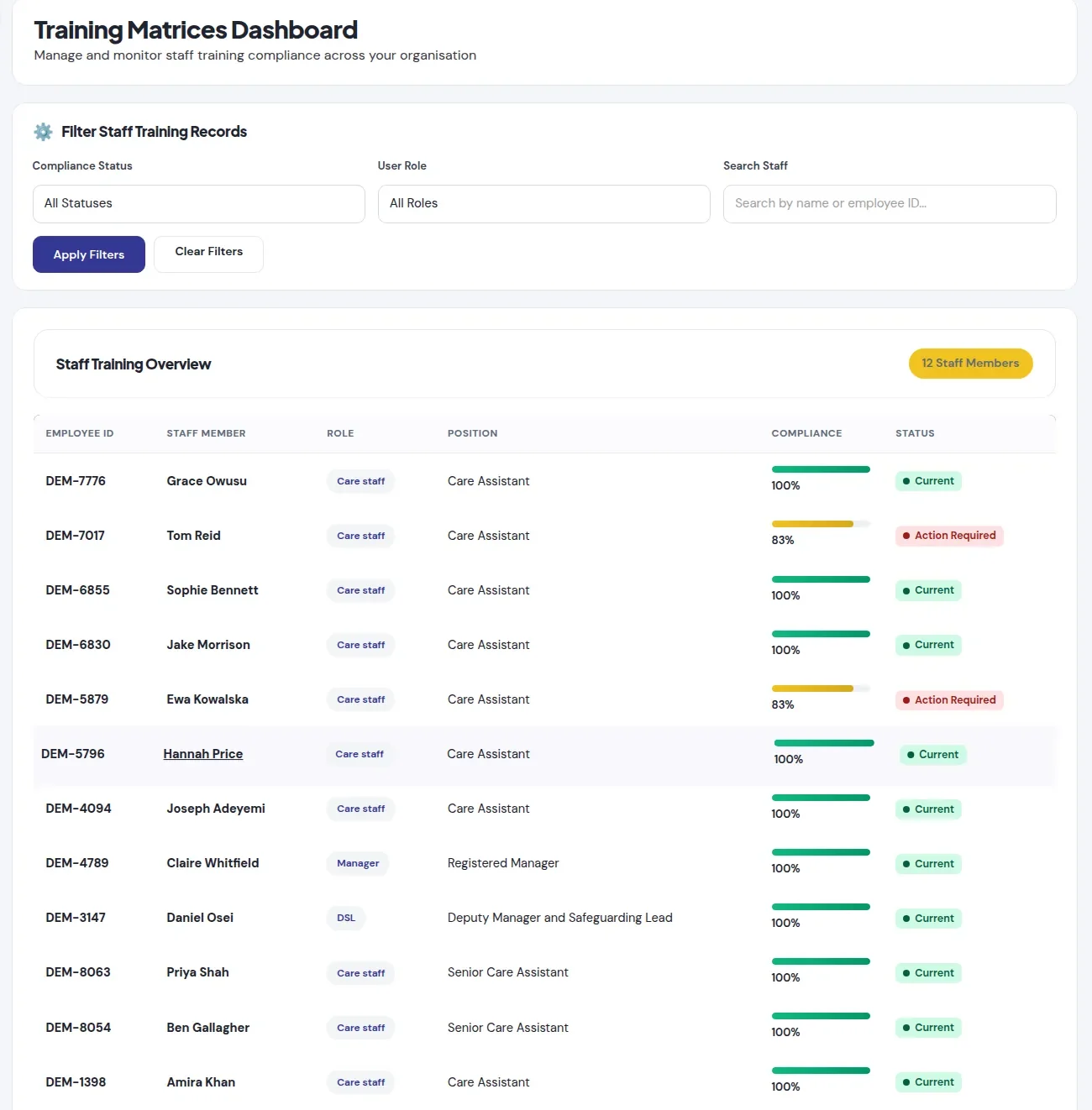
Task: Click the Search Staff input field
Action: click(890, 204)
